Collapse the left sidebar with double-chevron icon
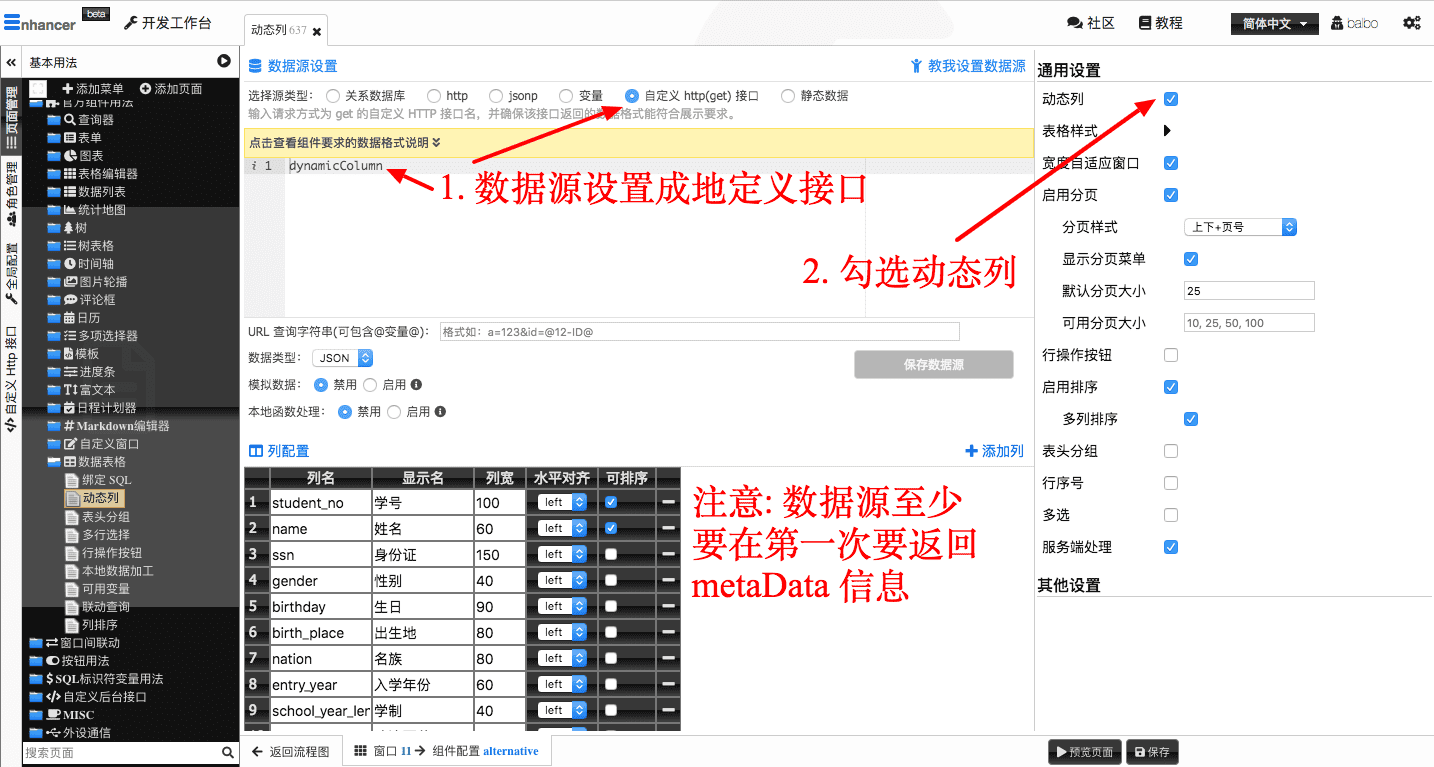The width and height of the screenshot is (1434, 767). coord(11,62)
